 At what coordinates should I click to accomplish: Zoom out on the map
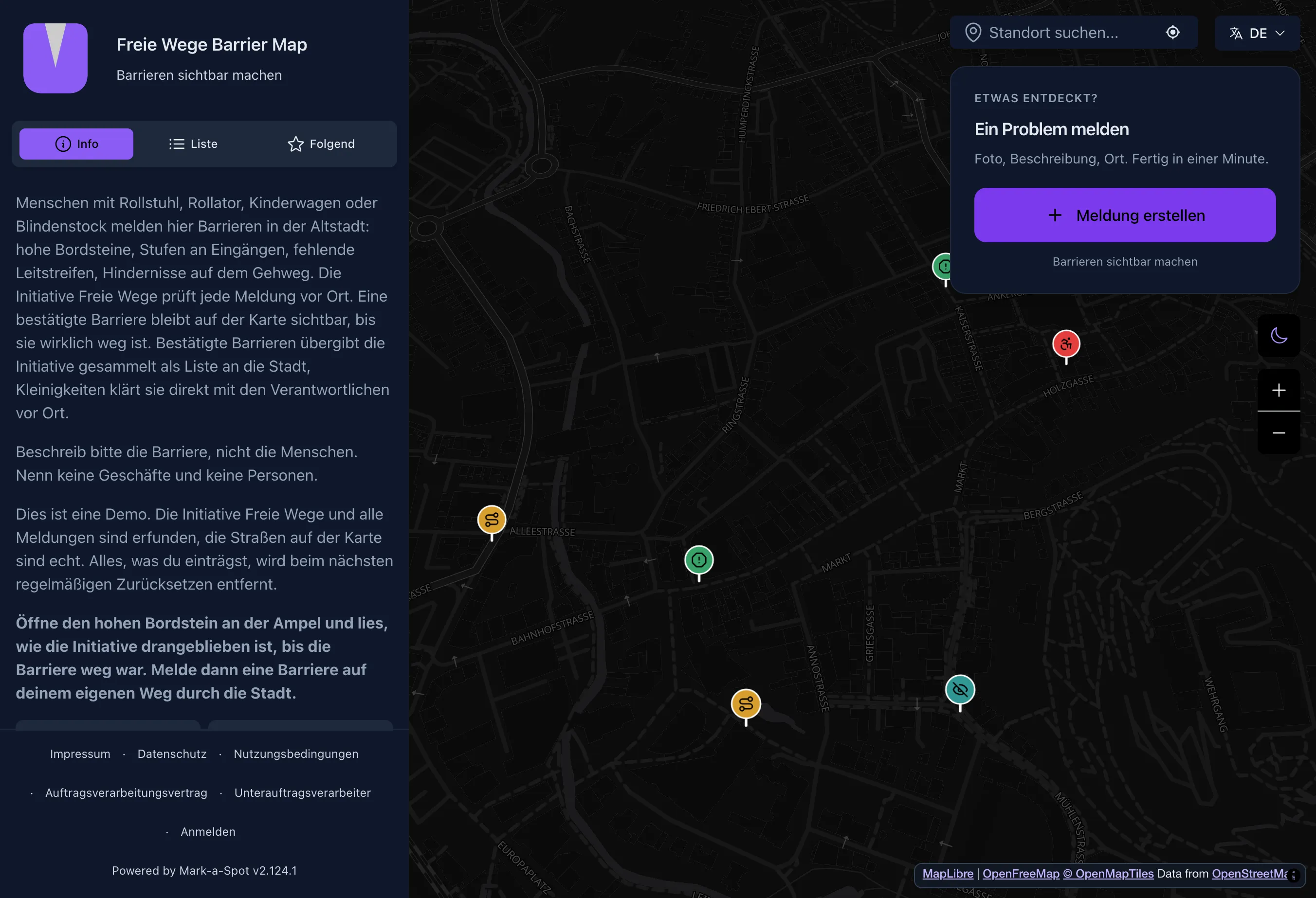point(1279,433)
